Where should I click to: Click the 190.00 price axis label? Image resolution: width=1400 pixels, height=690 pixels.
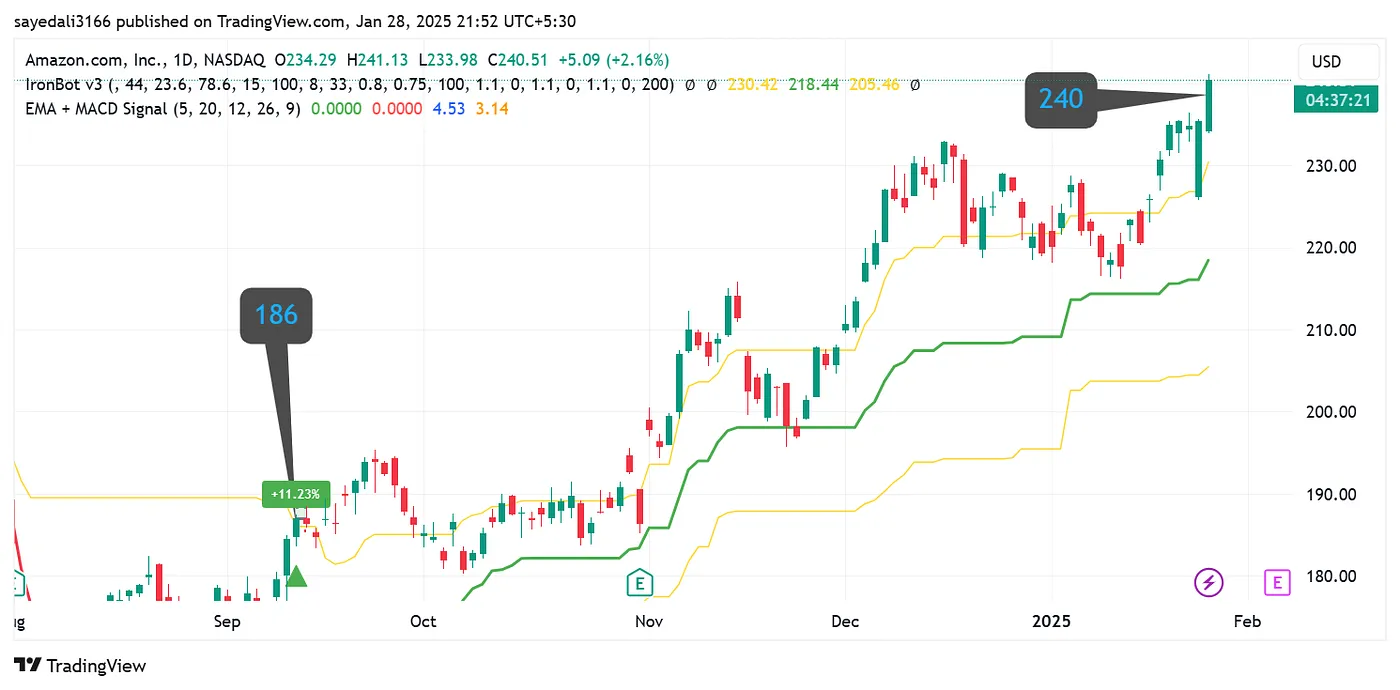pos(1333,494)
